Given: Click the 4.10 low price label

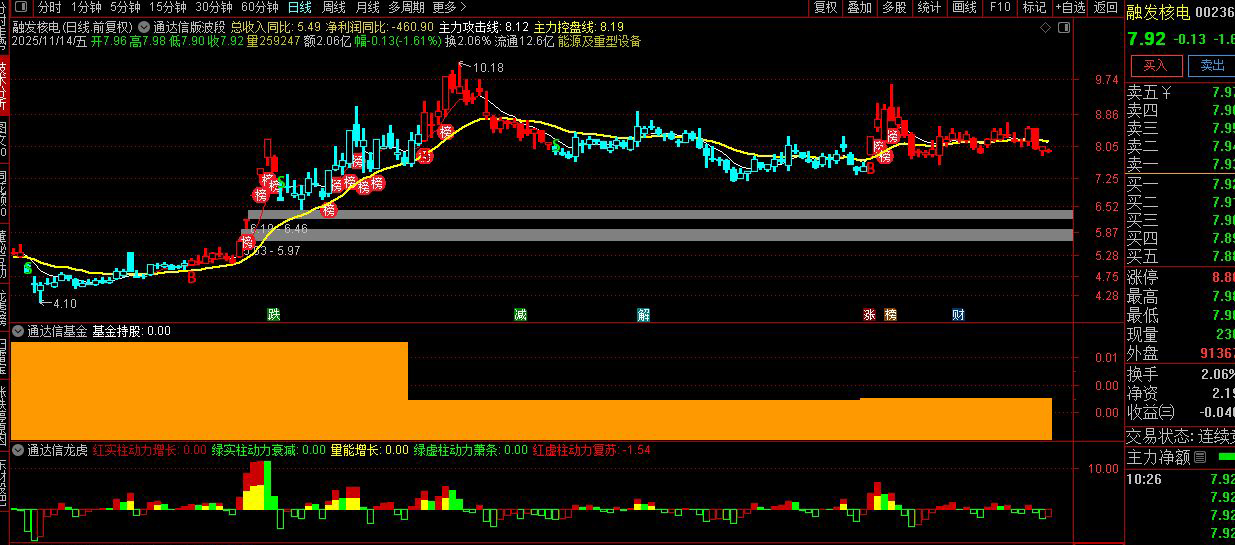Looking at the screenshot, I should pyautogui.click(x=65, y=303).
